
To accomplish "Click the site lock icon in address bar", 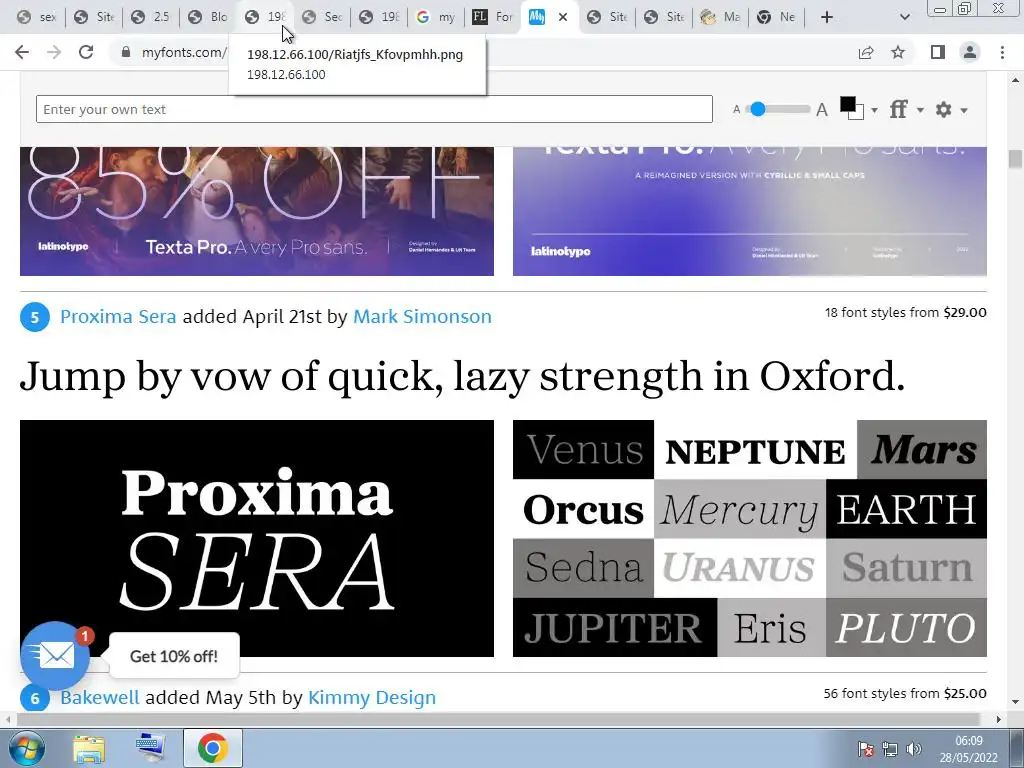I will [126, 52].
